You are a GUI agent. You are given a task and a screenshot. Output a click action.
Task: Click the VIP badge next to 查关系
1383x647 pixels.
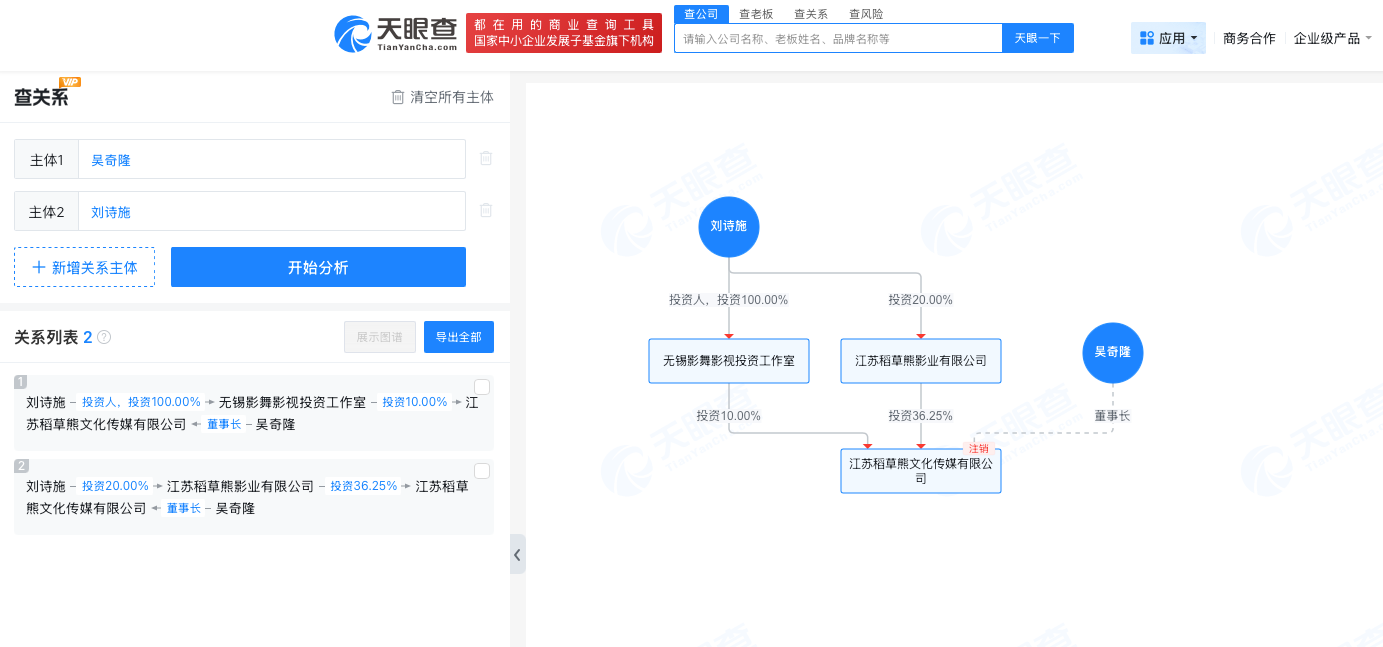pyautogui.click(x=70, y=82)
